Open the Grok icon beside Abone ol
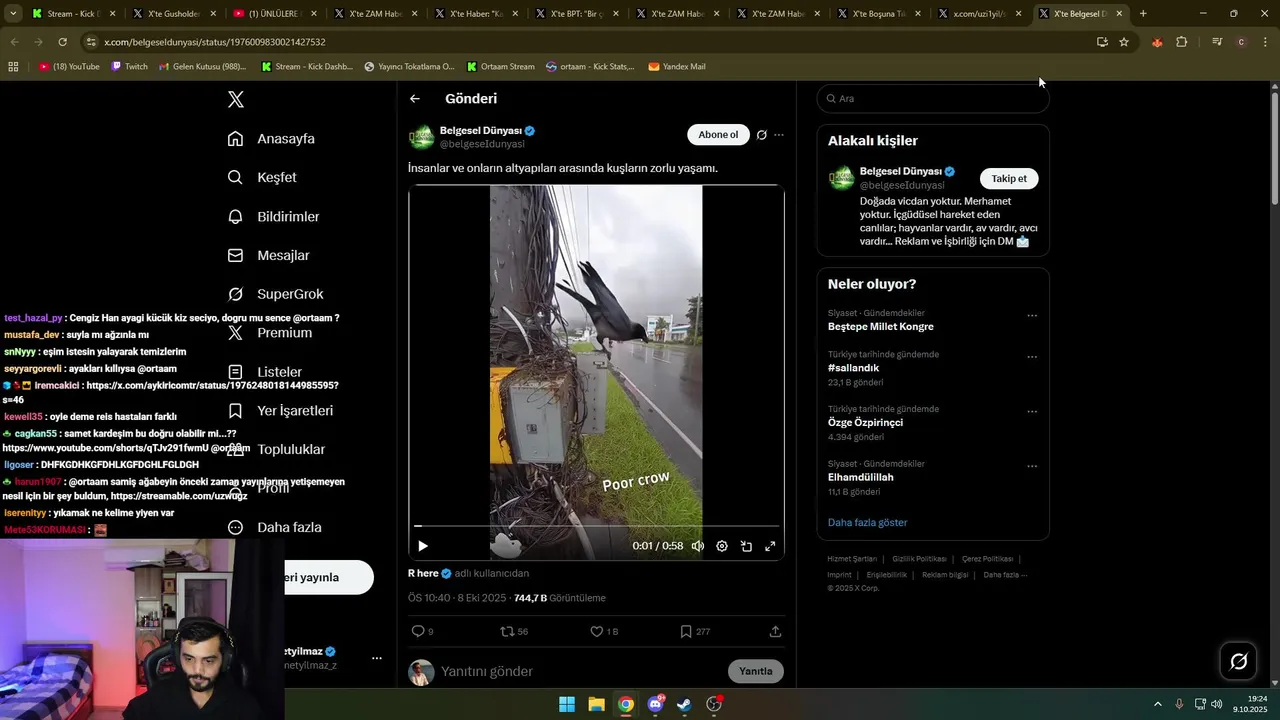Image resolution: width=1280 pixels, height=720 pixels. click(x=761, y=135)
